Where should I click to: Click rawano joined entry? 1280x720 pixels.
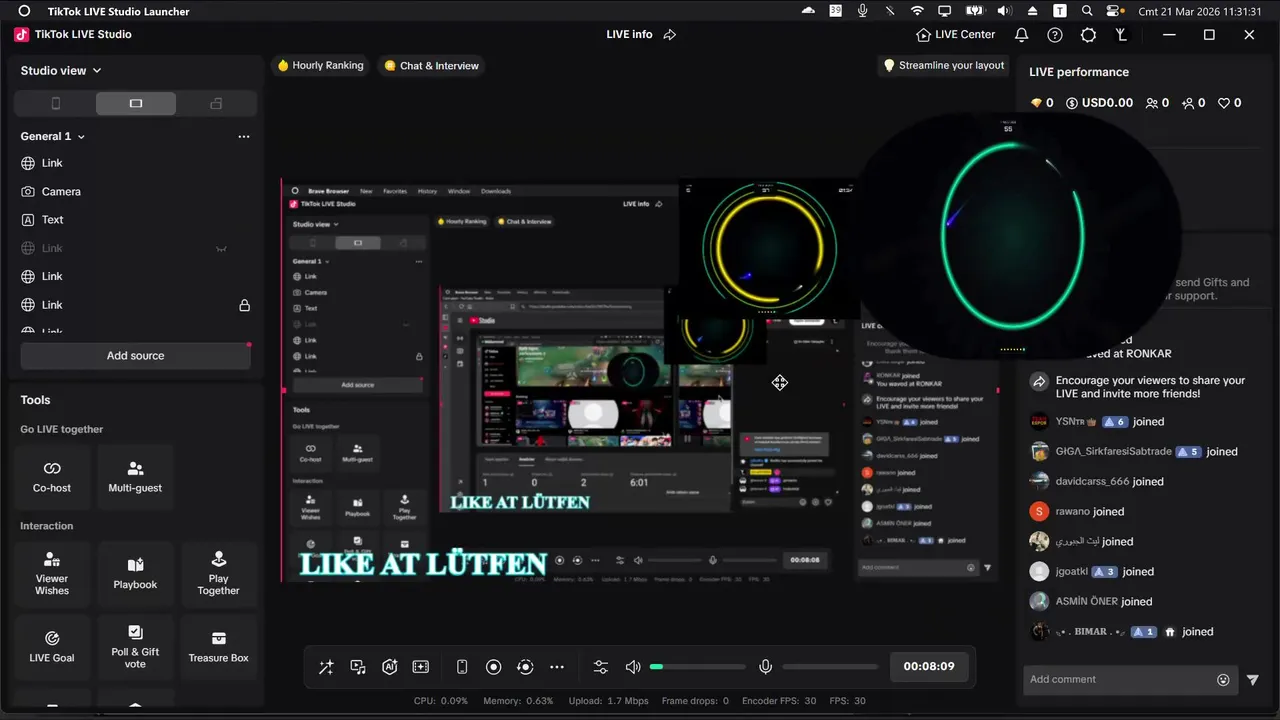point(1077,511)
